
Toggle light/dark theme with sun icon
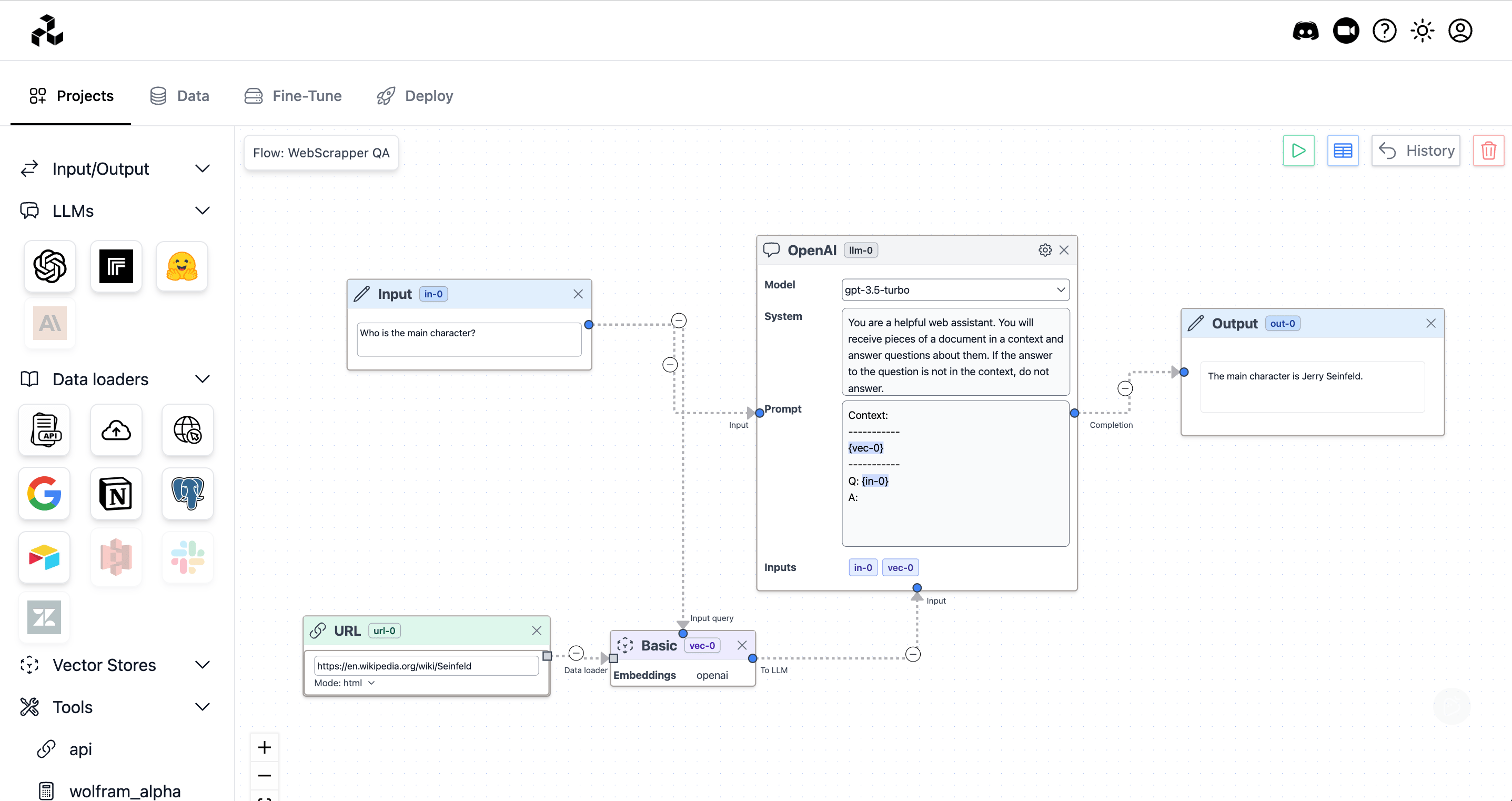tap(1422, 31)
